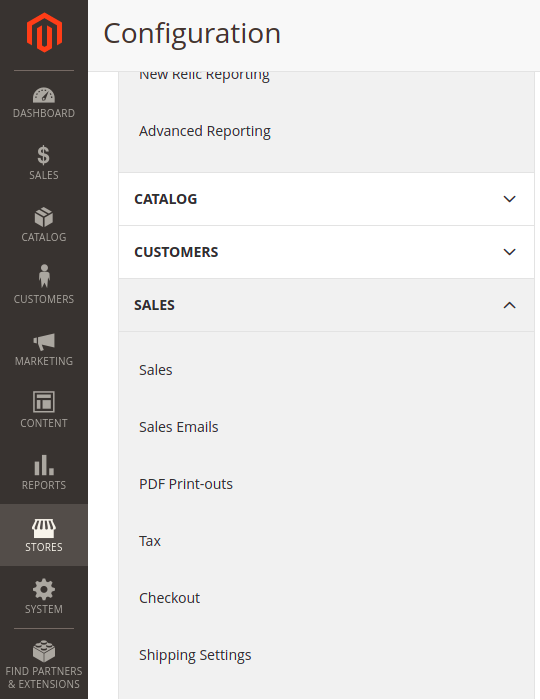Open Advanced Reporting settings
This screenshot has height=700, width=540.
pos(205,131)
